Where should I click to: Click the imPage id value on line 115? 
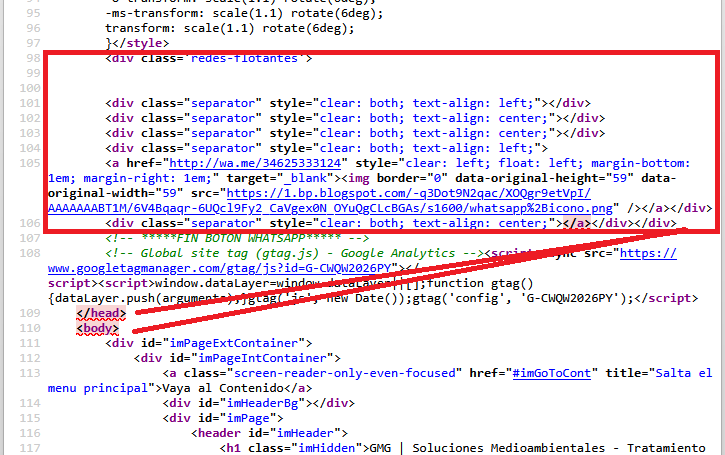[x=252, y=418]
